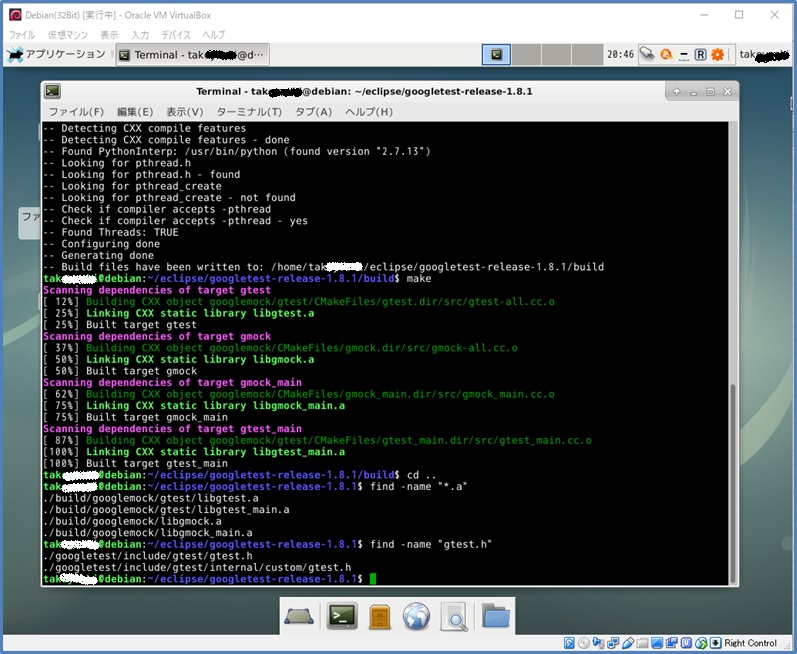Click the underscore input method tray icon
The image size is (797, 654).
(x=684, y=54)
